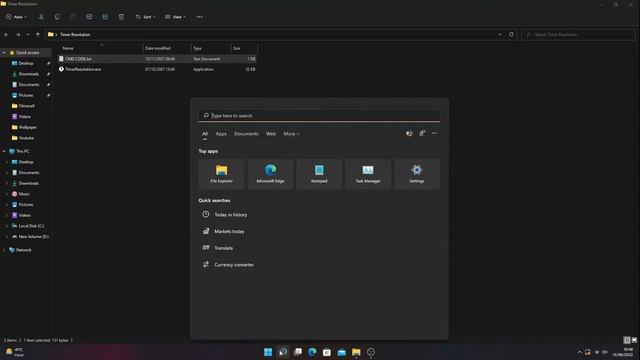The image size is (640, 360).
Task: Click the Share icon in Explorer toolbar
Action: [105, 17]
